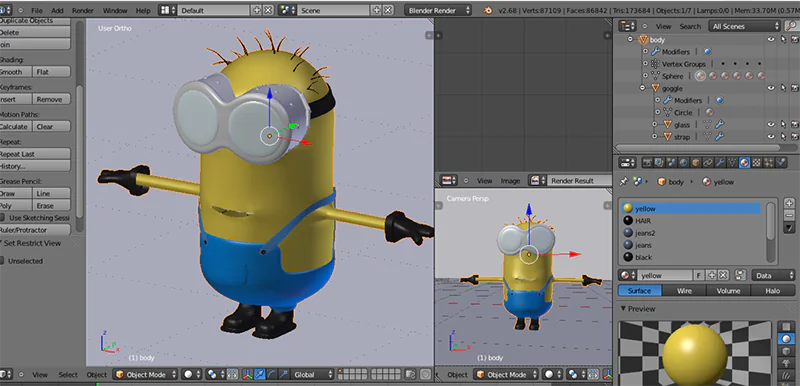Open the Render properties tab camera icon

coord(647,163)
